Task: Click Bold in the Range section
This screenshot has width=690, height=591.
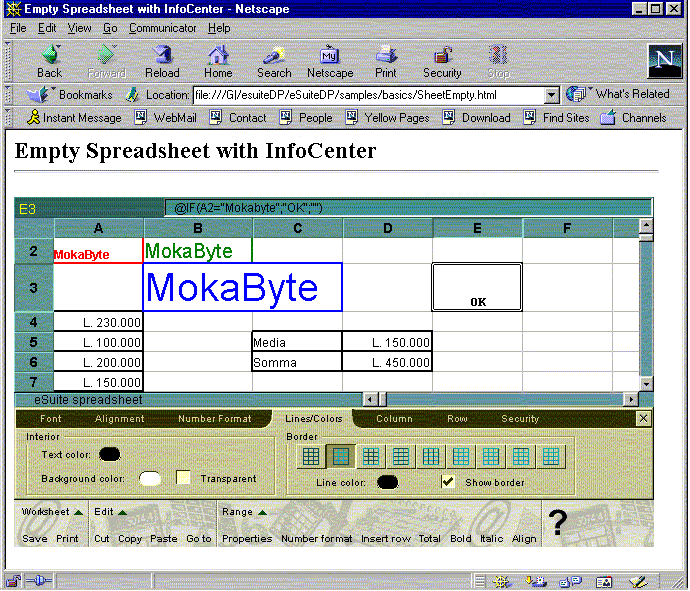Action: (461, 539)
